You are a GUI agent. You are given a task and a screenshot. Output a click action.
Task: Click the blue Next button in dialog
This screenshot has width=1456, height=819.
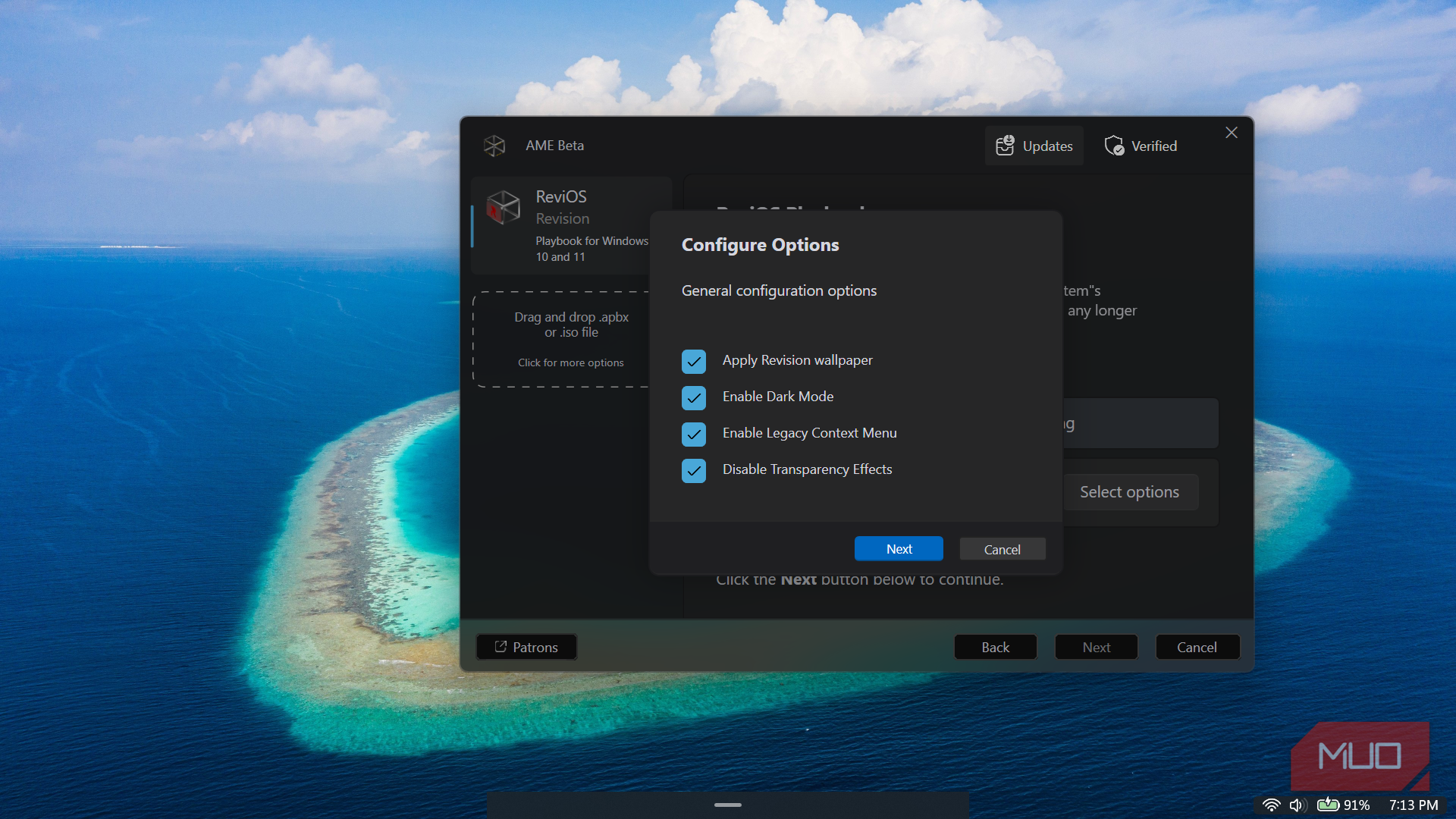click(x=899, y=549)
